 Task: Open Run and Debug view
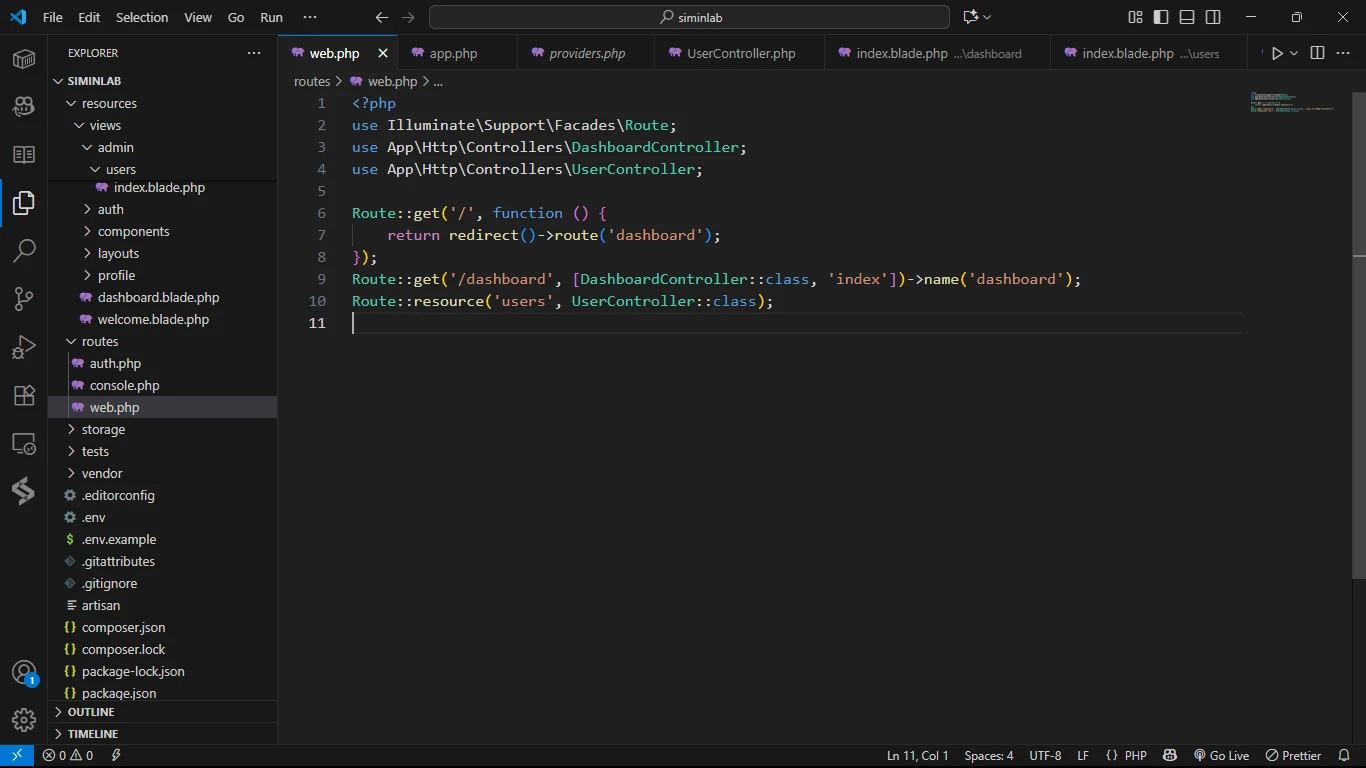click(24, 347)
